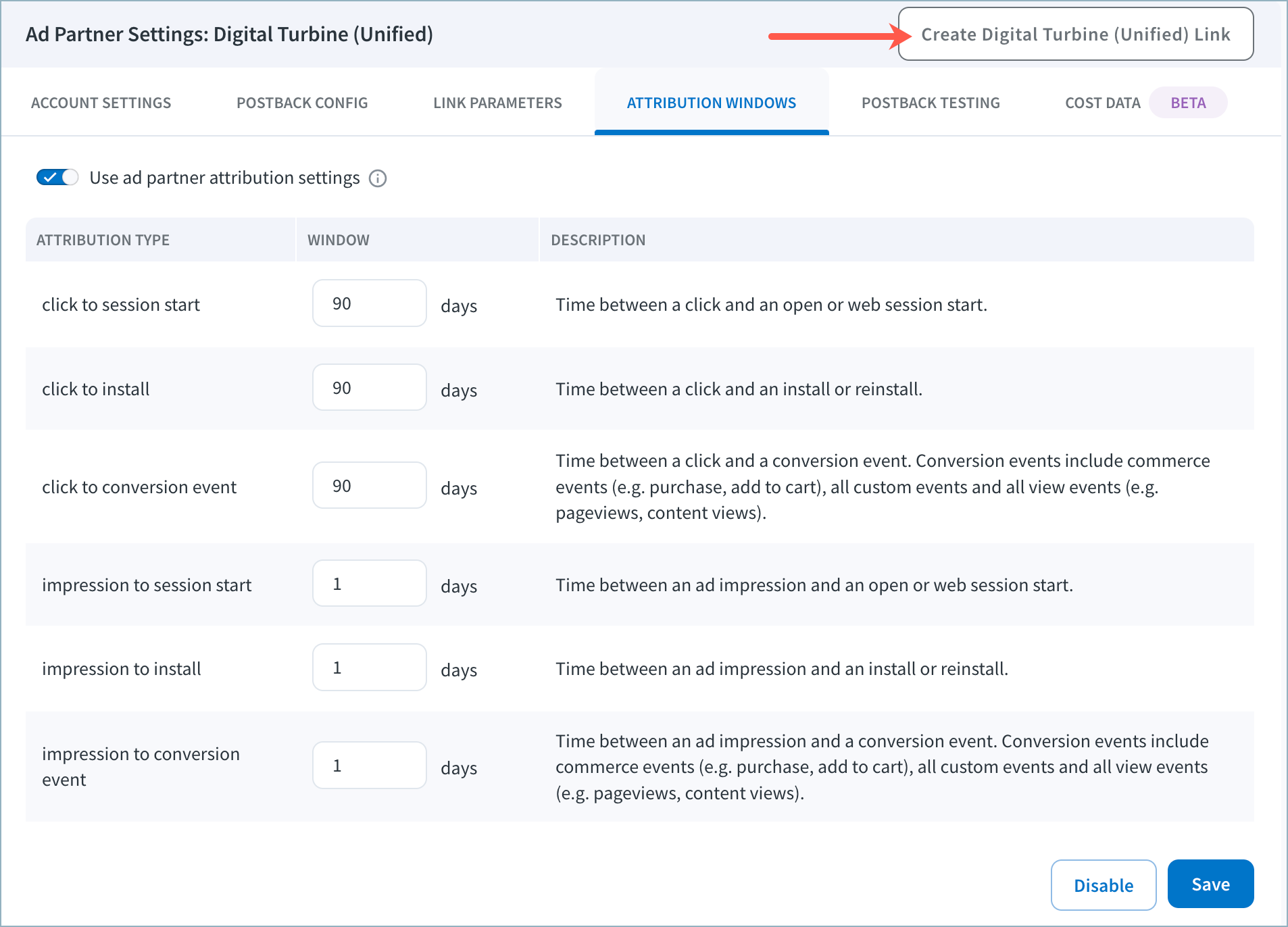The height and width of the screenshot is (927, 1288).
Task: Click the 'click to session start' row label
Action: (x=121, y=305)
